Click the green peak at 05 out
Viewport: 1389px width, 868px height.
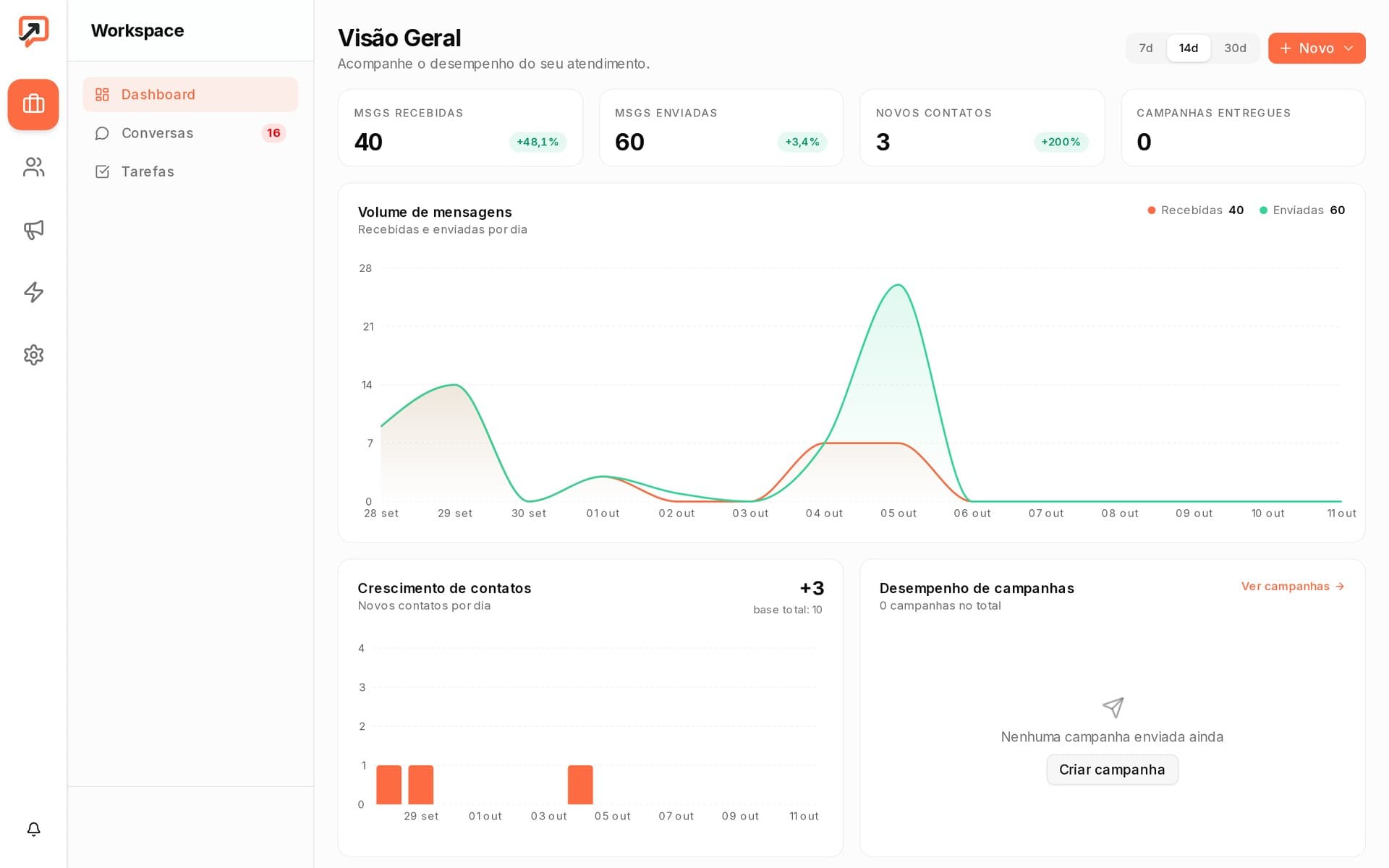point(898,285)
